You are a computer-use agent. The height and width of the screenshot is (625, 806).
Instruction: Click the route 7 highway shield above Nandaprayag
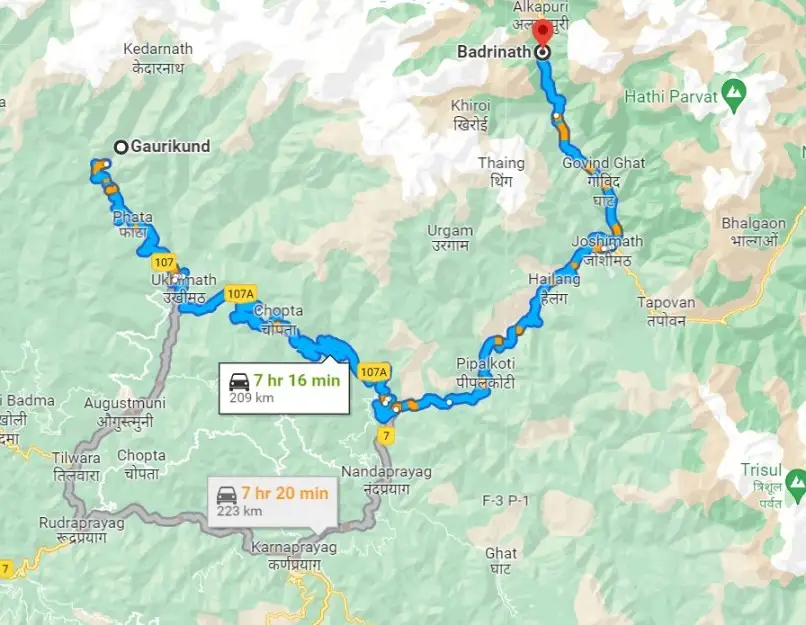(386, 436)
